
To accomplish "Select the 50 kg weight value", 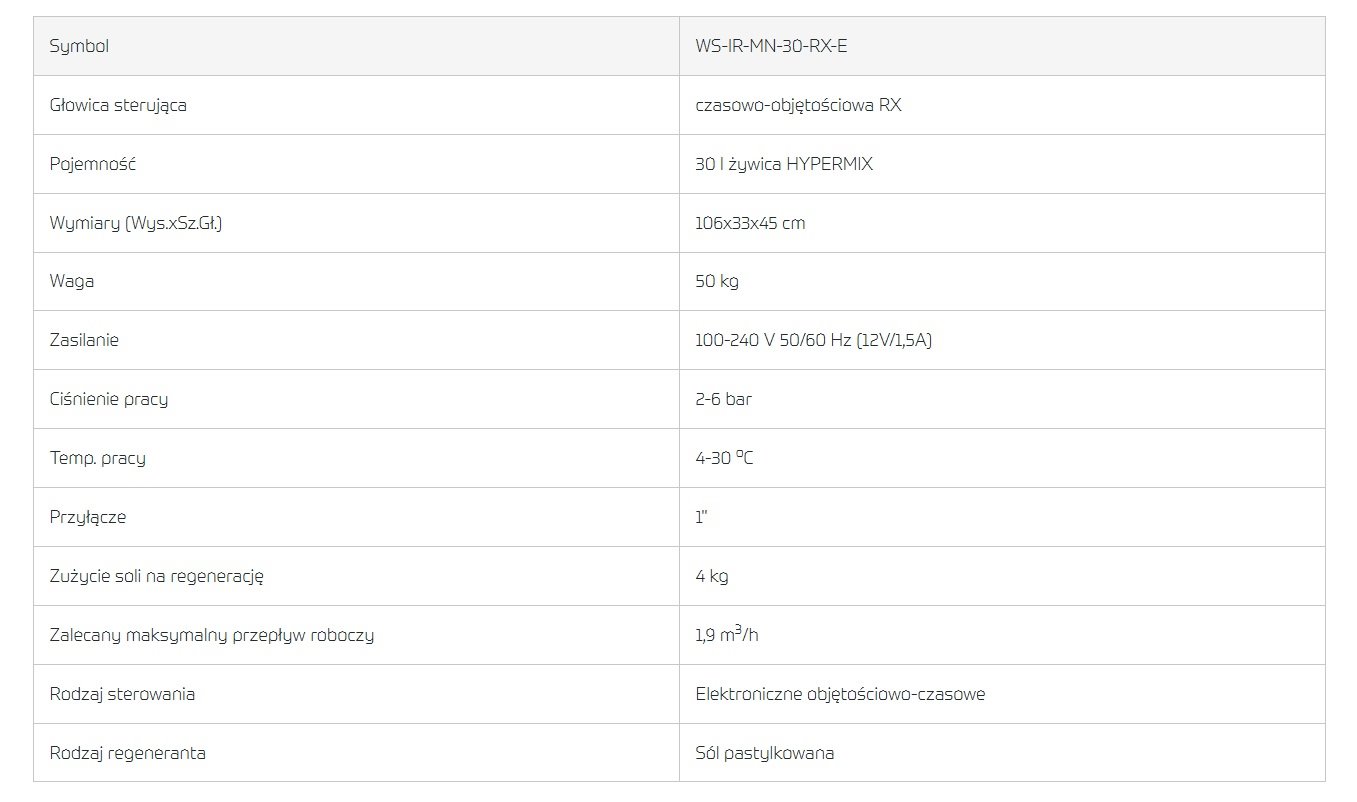I will coord(717,281).
